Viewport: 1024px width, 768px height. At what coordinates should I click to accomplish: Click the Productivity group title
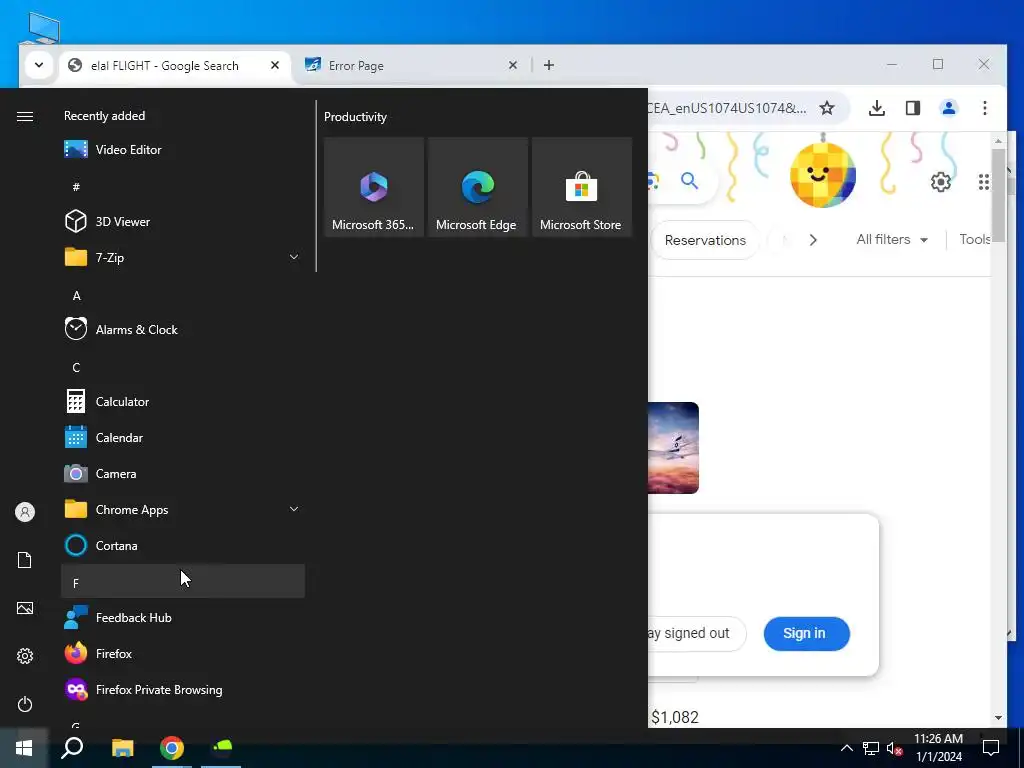point(355,117)
